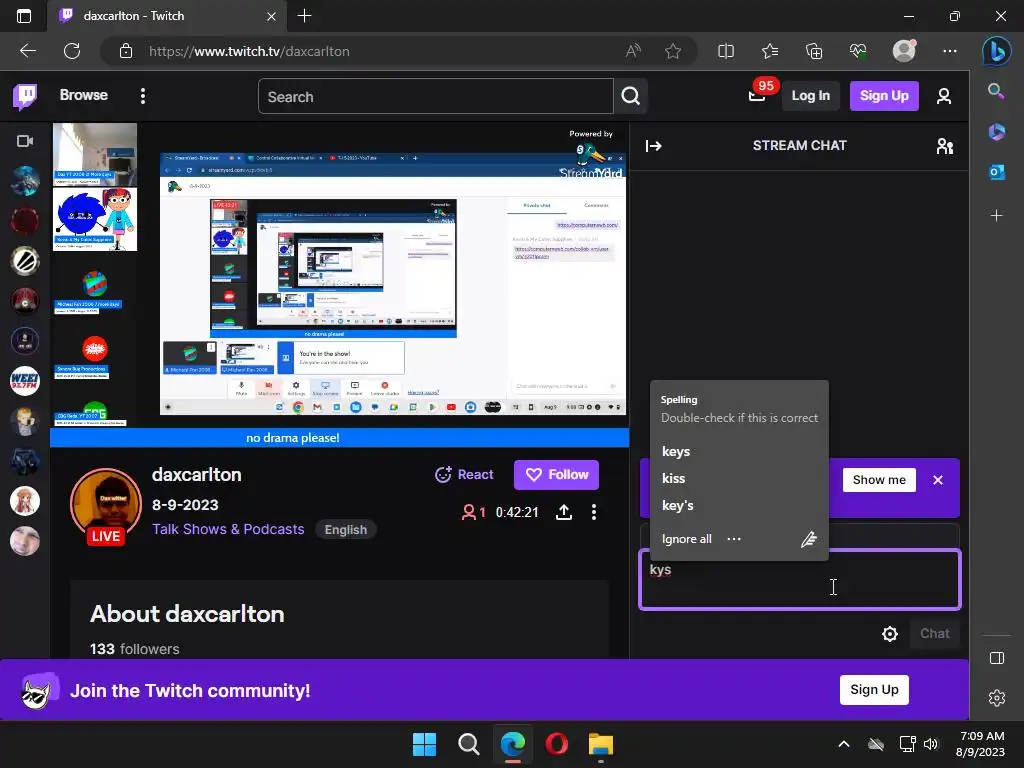Click the Log In button

click(810, 96)
